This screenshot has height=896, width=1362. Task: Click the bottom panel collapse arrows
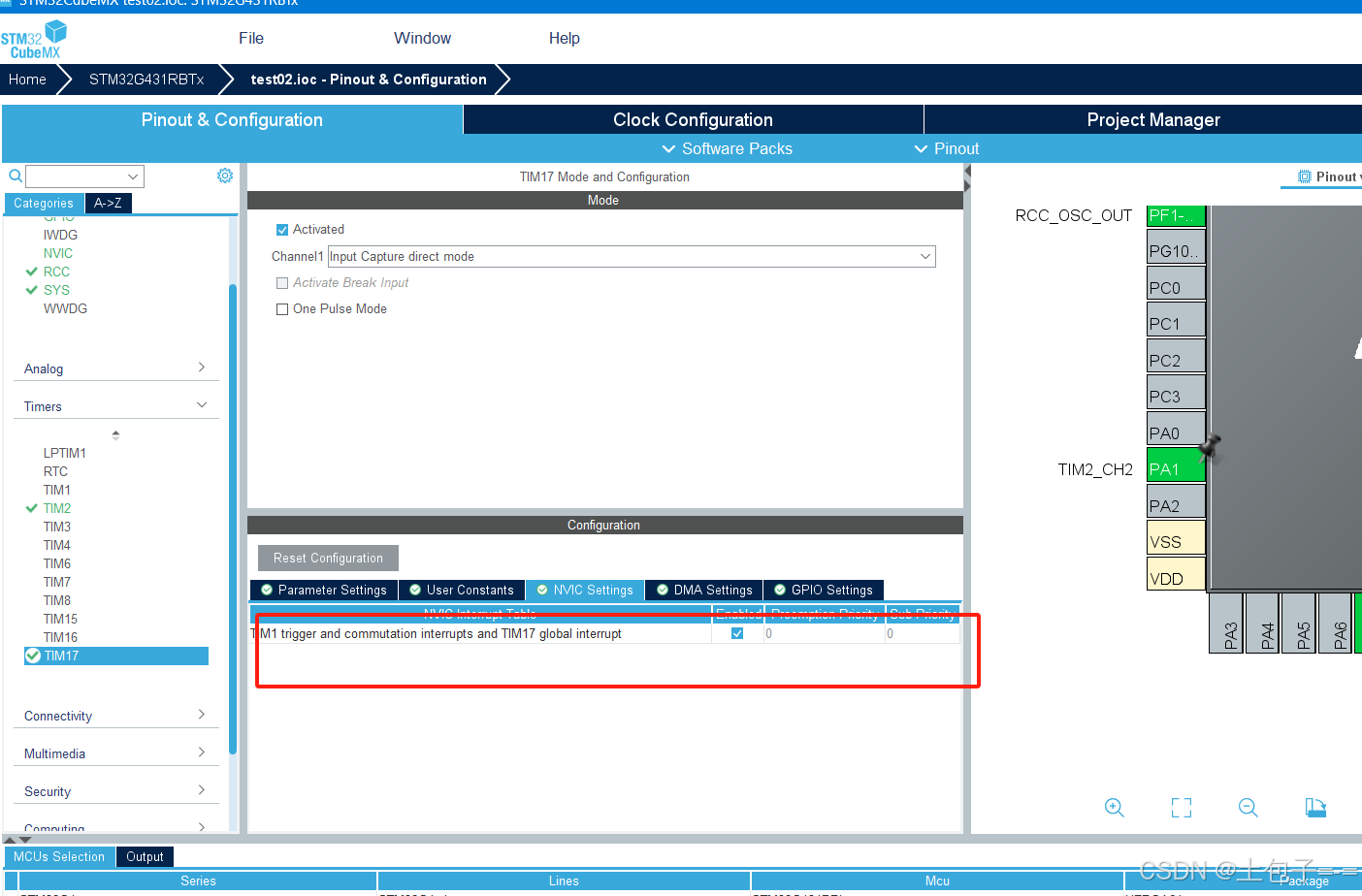click(17, 840)
